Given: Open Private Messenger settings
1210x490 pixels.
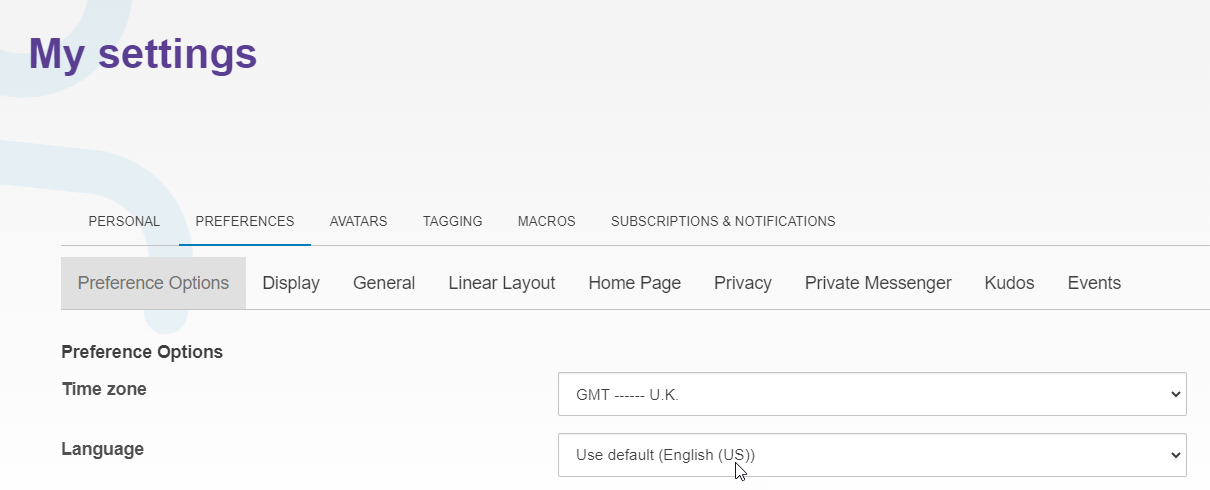Looking at the screenshot, I should point(878,283).
